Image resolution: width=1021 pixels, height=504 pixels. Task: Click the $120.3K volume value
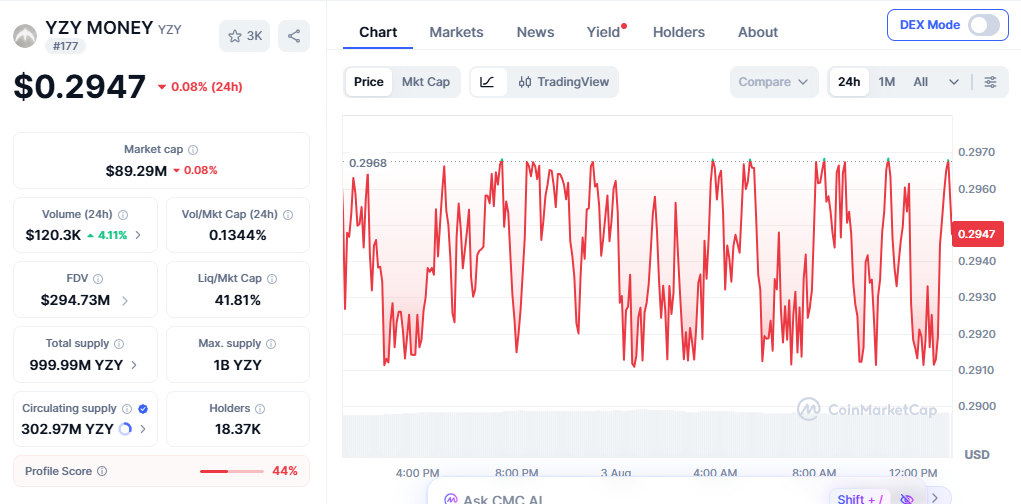tap(53, 235)
